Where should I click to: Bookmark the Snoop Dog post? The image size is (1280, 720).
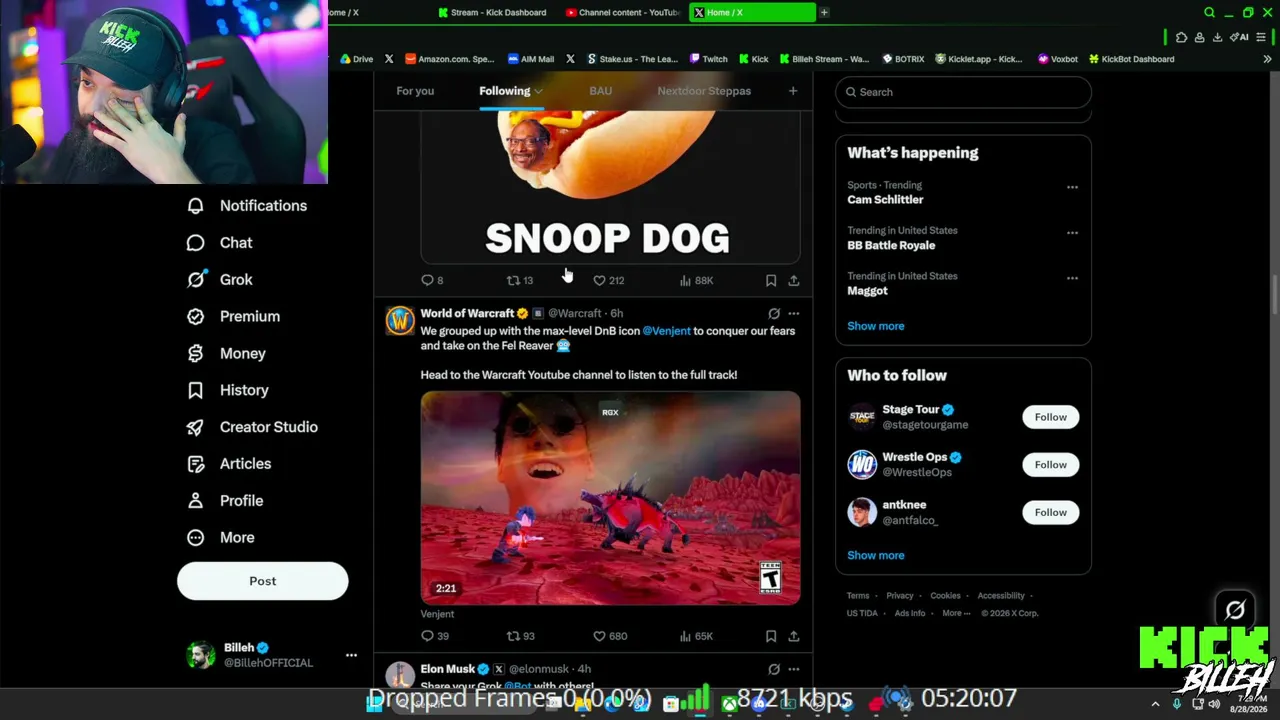tap(771, 281)
